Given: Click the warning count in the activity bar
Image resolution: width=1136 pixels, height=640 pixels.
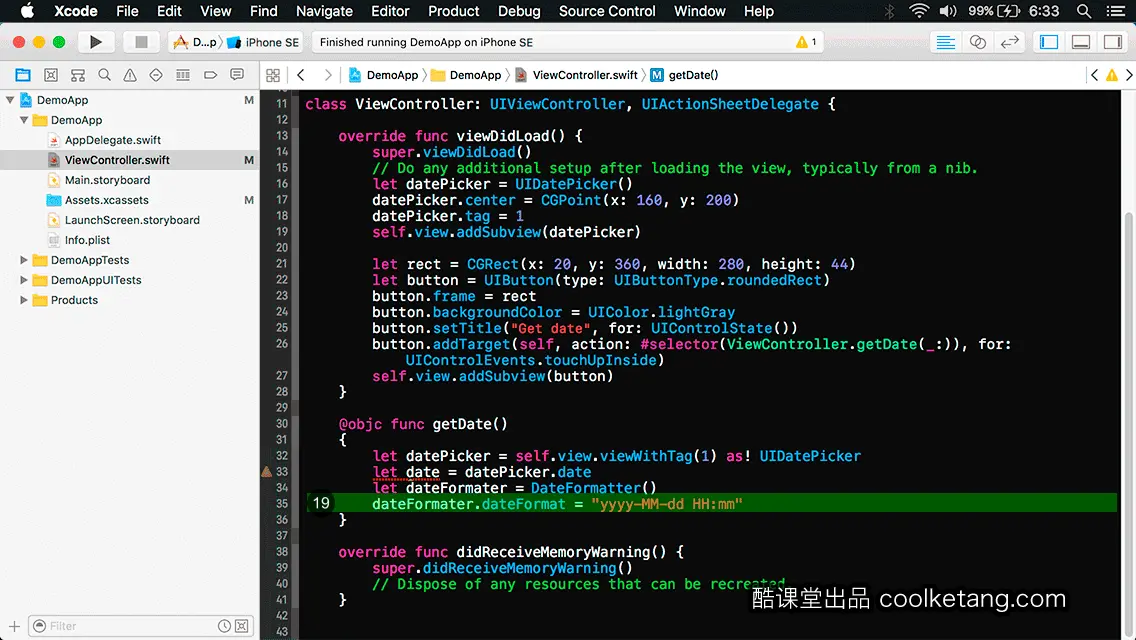Looking at the screenshot, I should point(806,42).
